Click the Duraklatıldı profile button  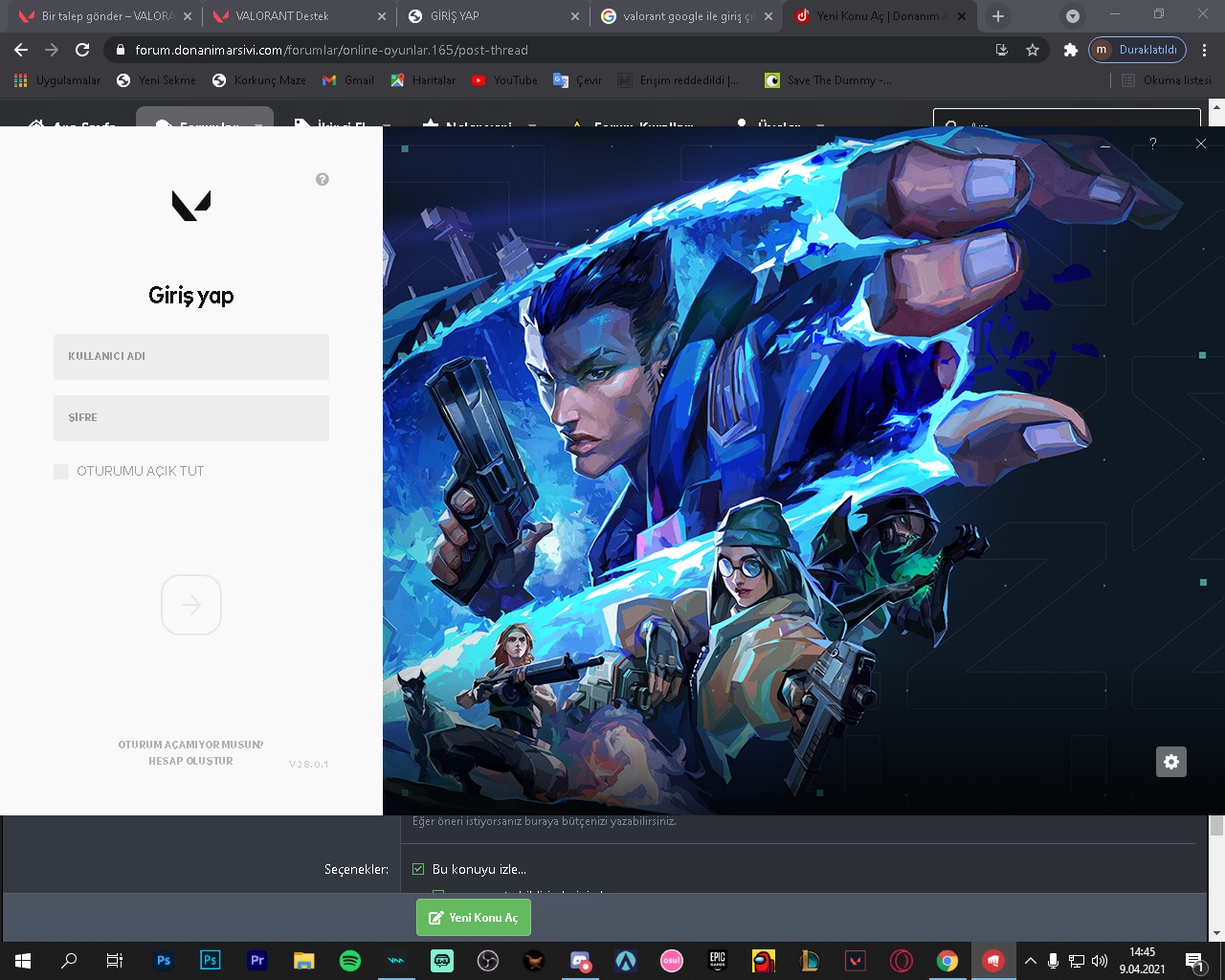(x=1137, y=50)
